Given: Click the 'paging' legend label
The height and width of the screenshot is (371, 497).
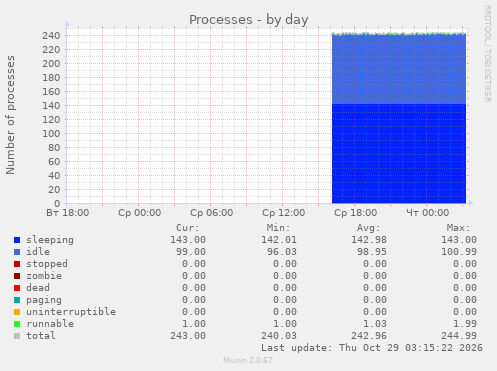Looking at the screenshot, I should [x=44, y=300].
